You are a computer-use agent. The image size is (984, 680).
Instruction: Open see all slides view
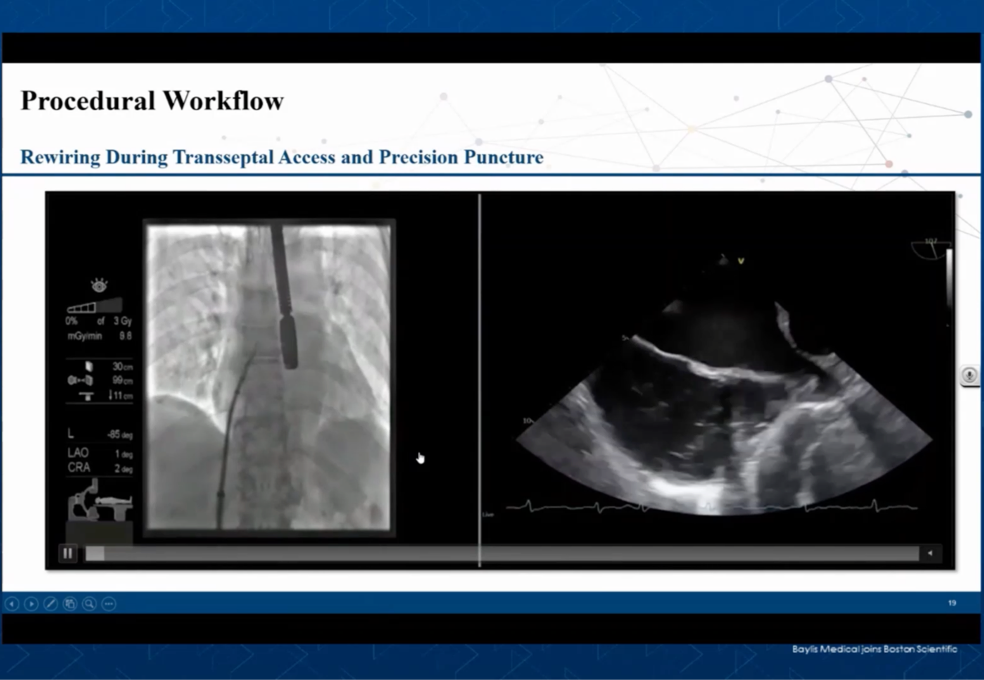[x=70, y=604]
